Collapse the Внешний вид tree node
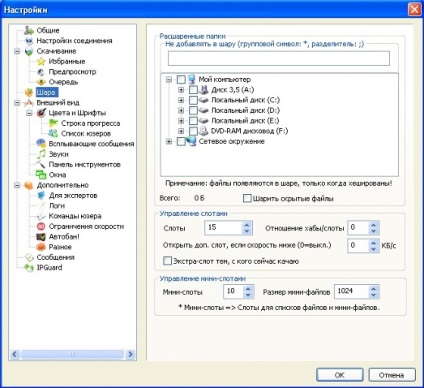Viewport: 424px width, 388px height. pyautogui.click(x=17, y=103)
